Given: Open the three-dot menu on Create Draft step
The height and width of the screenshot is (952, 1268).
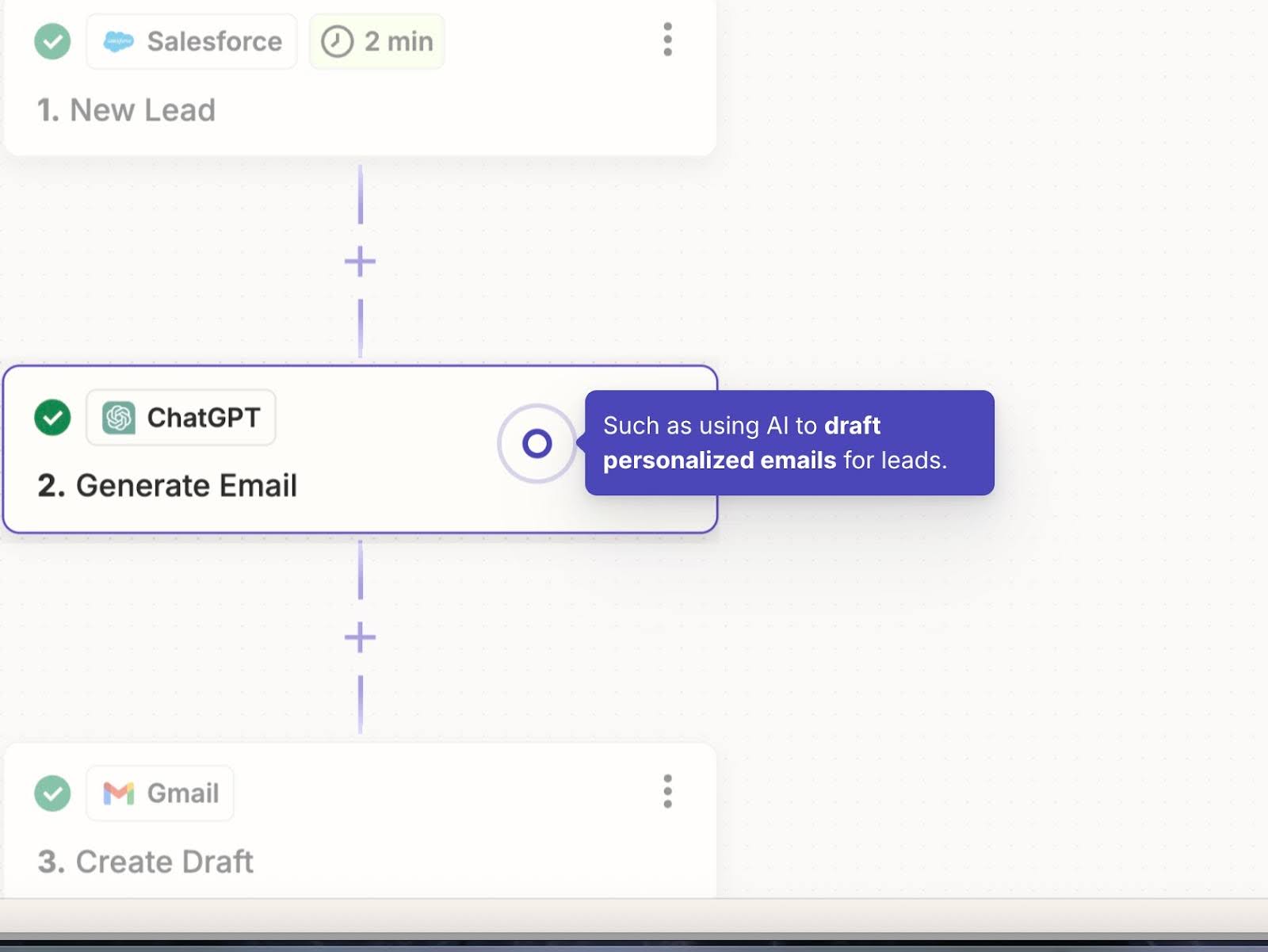Looking at the screenshot, I should 667,791.
